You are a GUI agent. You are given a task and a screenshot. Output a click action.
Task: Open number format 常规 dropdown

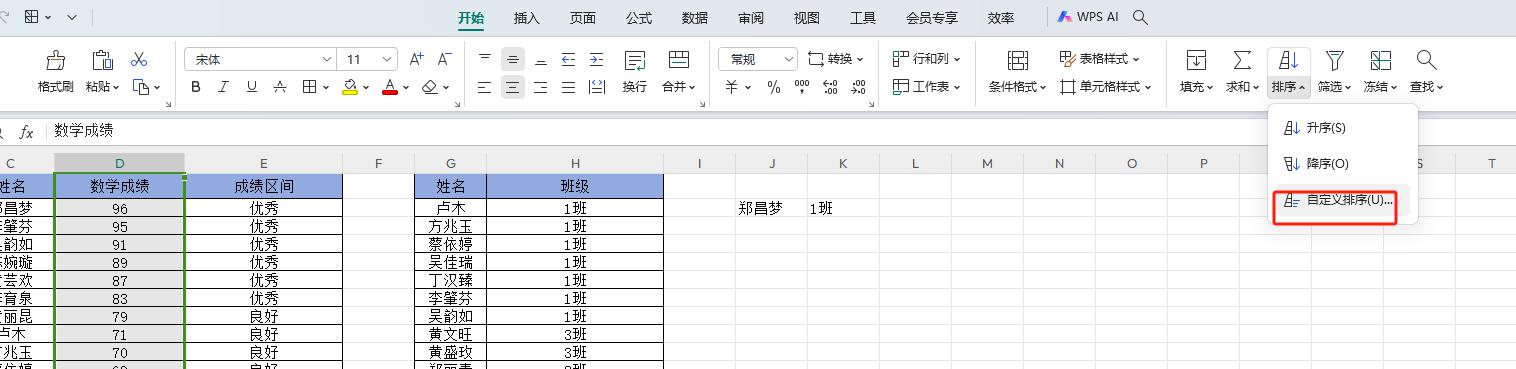758,60
